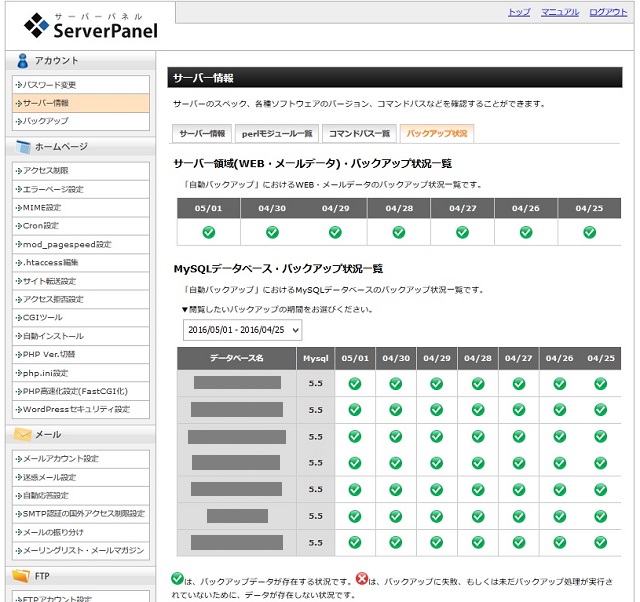The width and height of the screenshot is (640, 602).
Task: Open 迷惑メール設定
Action: click(x=81, y=477)
